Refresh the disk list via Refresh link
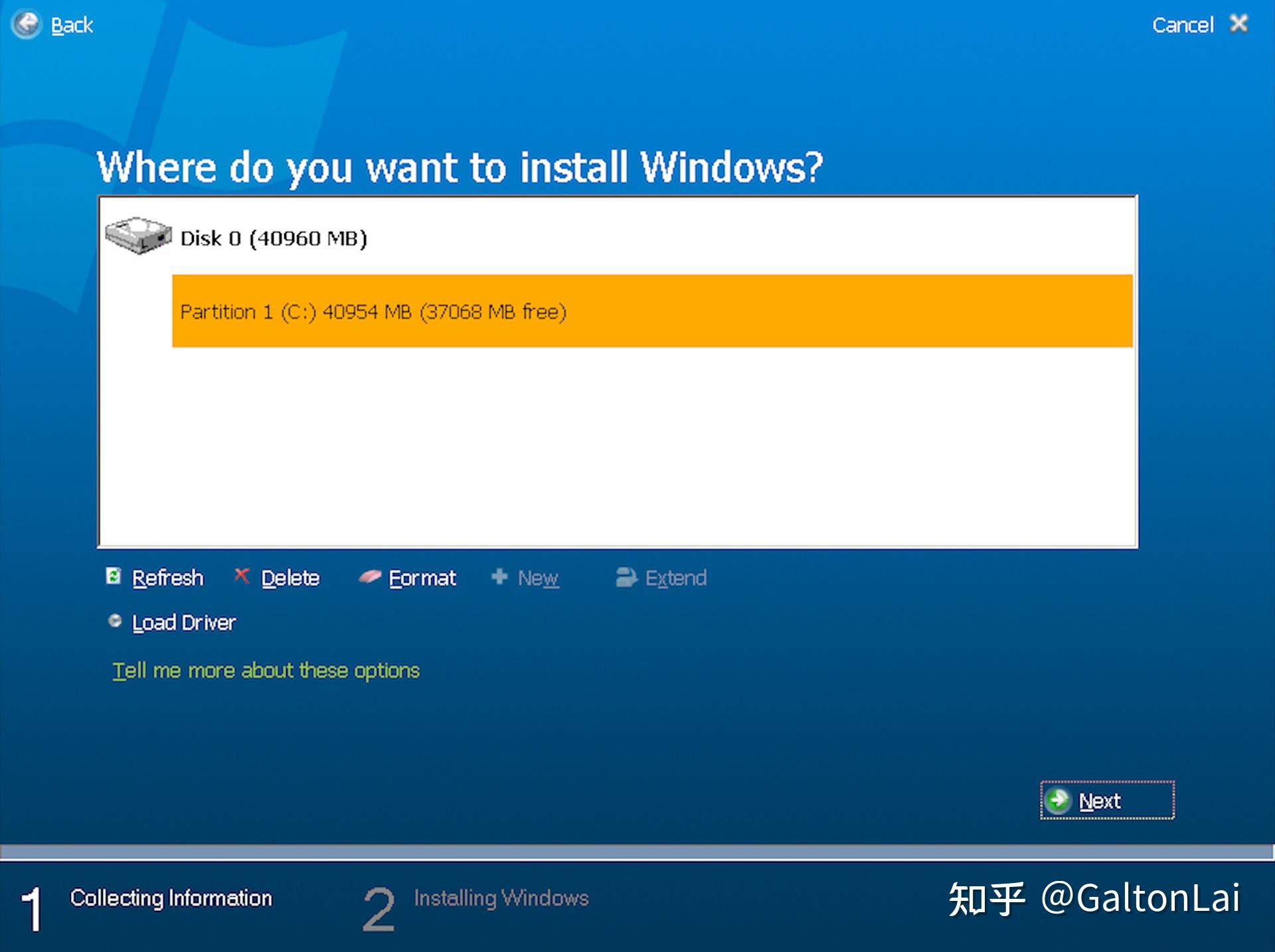The height and width of the screenshot is (952, 1275). (x=167, y=578)
